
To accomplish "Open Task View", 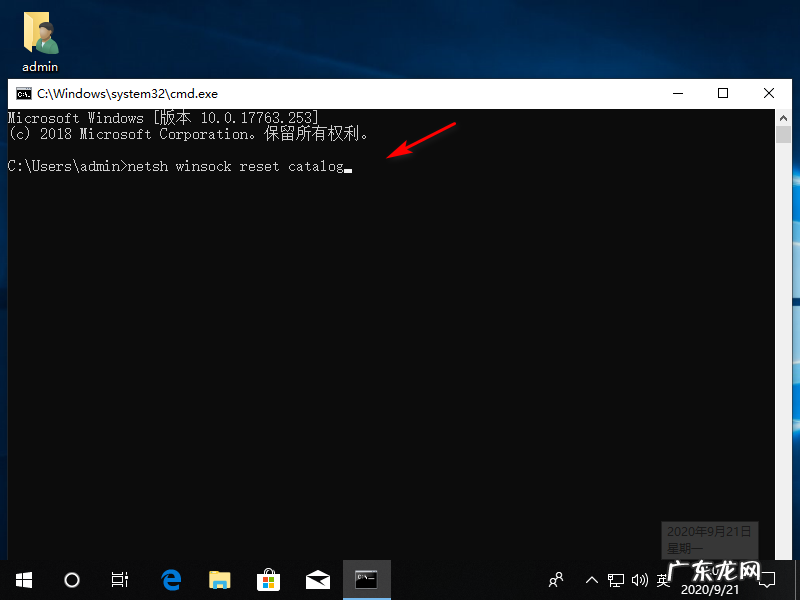I will pos(120,580).
